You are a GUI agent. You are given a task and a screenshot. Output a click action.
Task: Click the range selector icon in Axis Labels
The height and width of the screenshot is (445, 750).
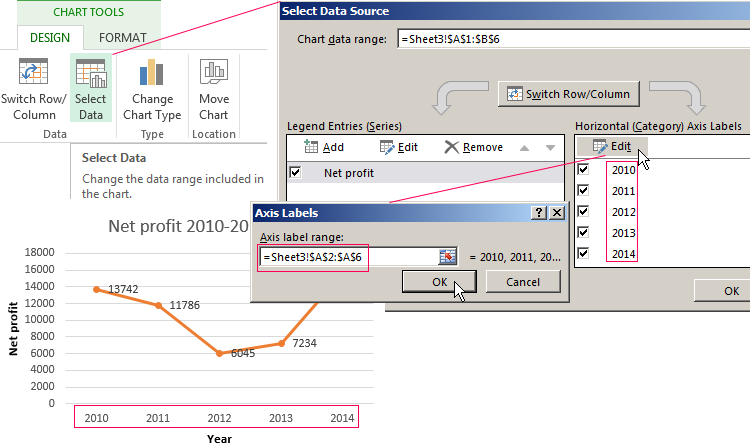pos(447,257)
